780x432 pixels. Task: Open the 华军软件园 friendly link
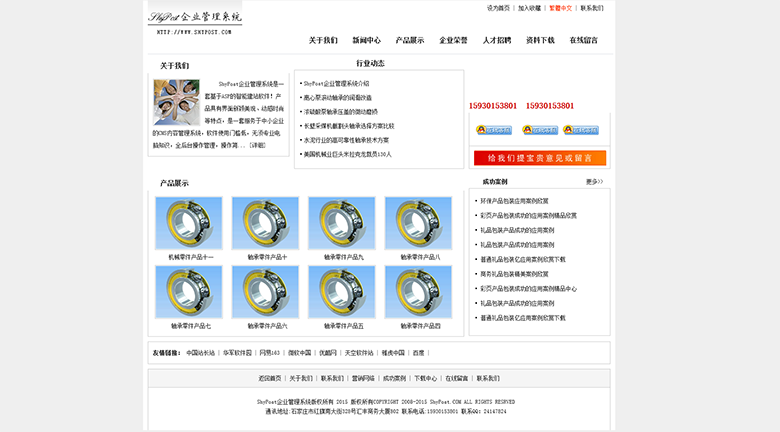pos(237,353)
